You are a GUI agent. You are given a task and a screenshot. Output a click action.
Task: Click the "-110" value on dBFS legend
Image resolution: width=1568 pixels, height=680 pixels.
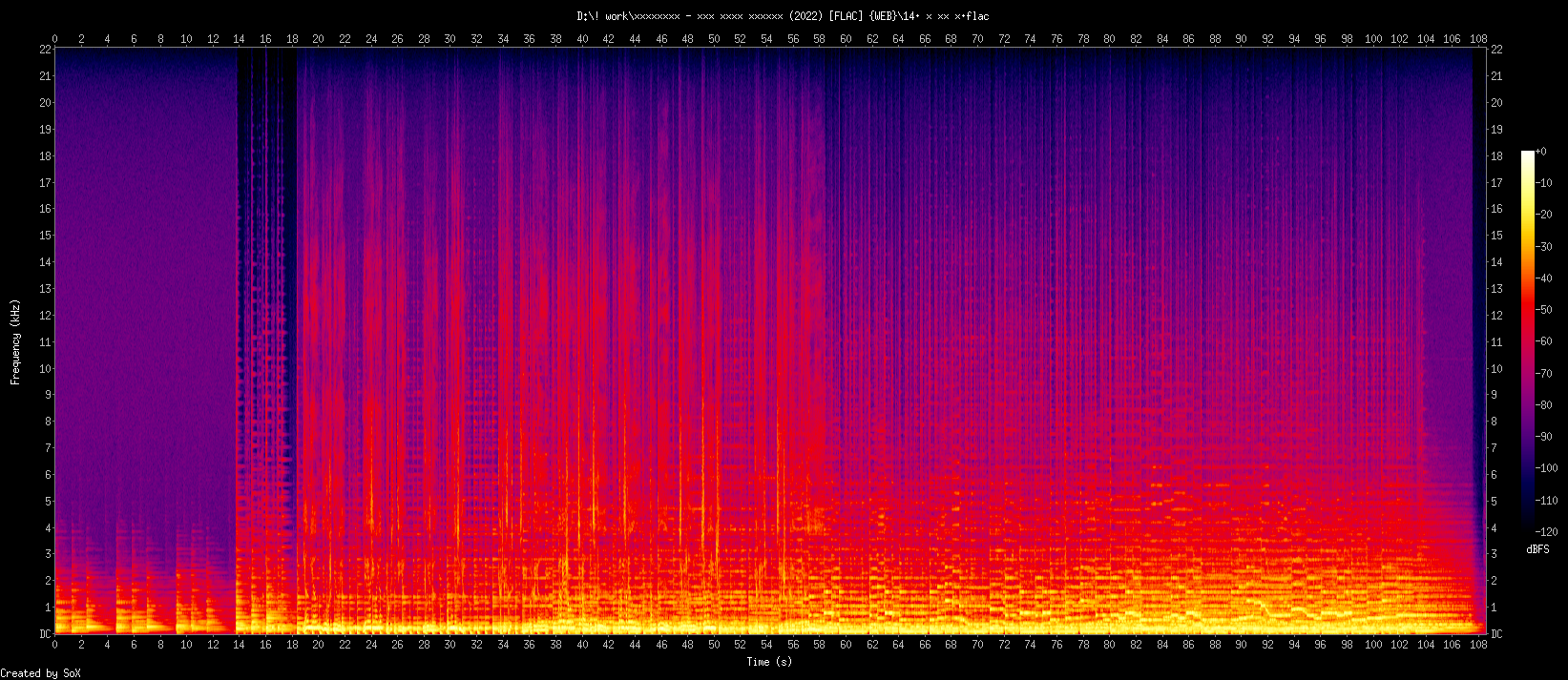(x=1547, y=500)
